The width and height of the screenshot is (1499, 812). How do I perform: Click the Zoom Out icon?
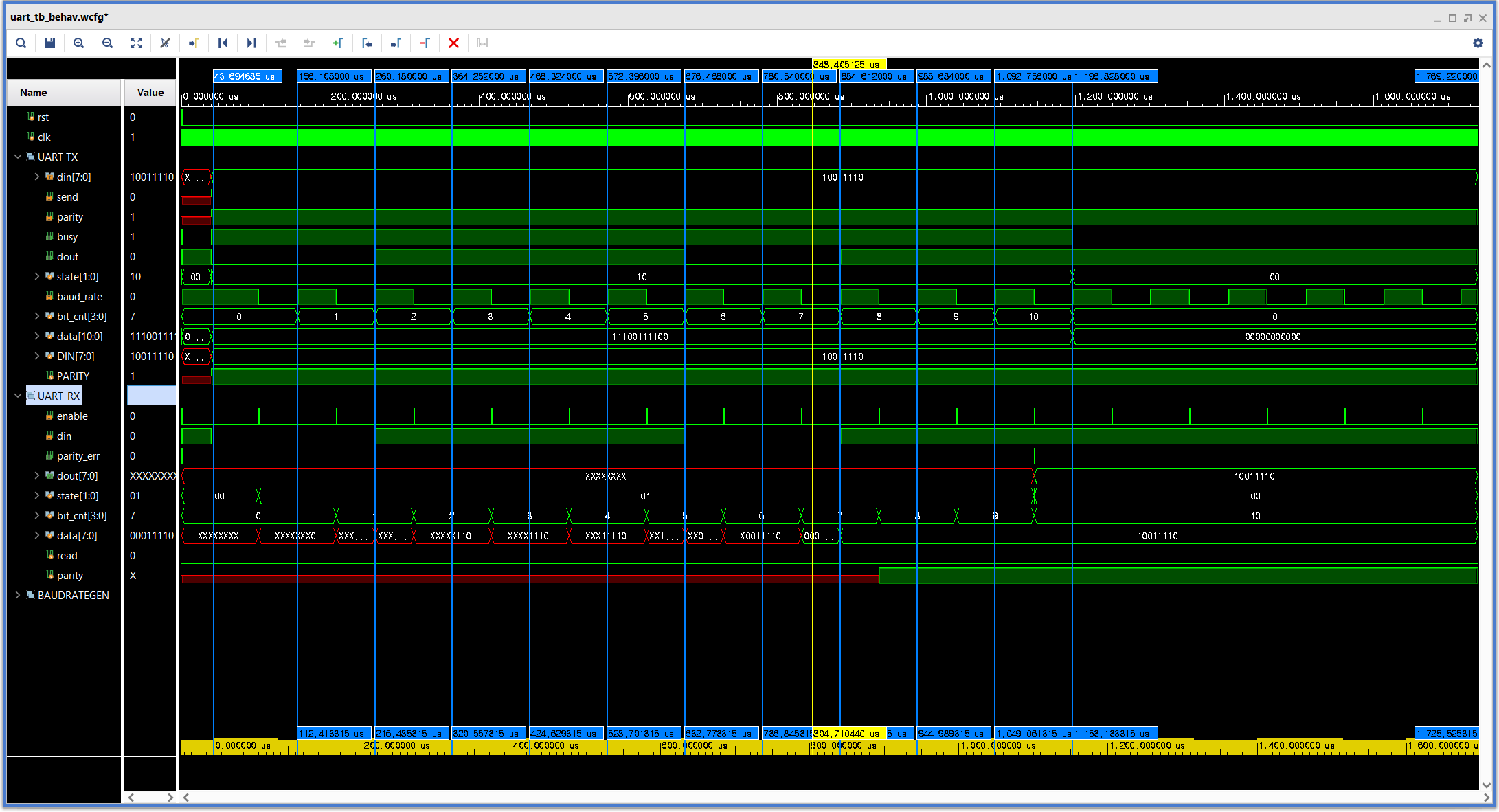107,43
